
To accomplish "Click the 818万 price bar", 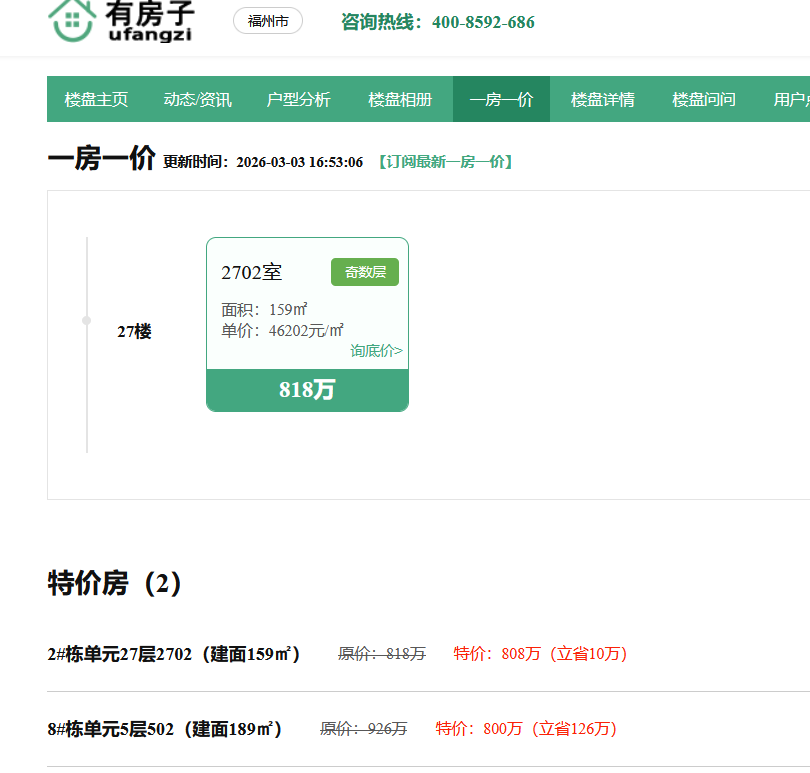I will [307, 390].
